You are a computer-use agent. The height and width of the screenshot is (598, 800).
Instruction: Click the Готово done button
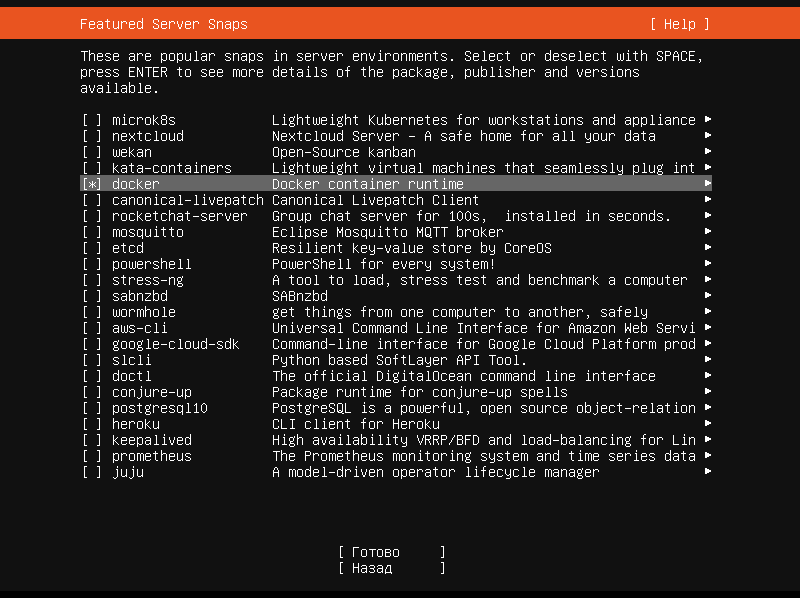pyautogui.click(x=392, y=552)
